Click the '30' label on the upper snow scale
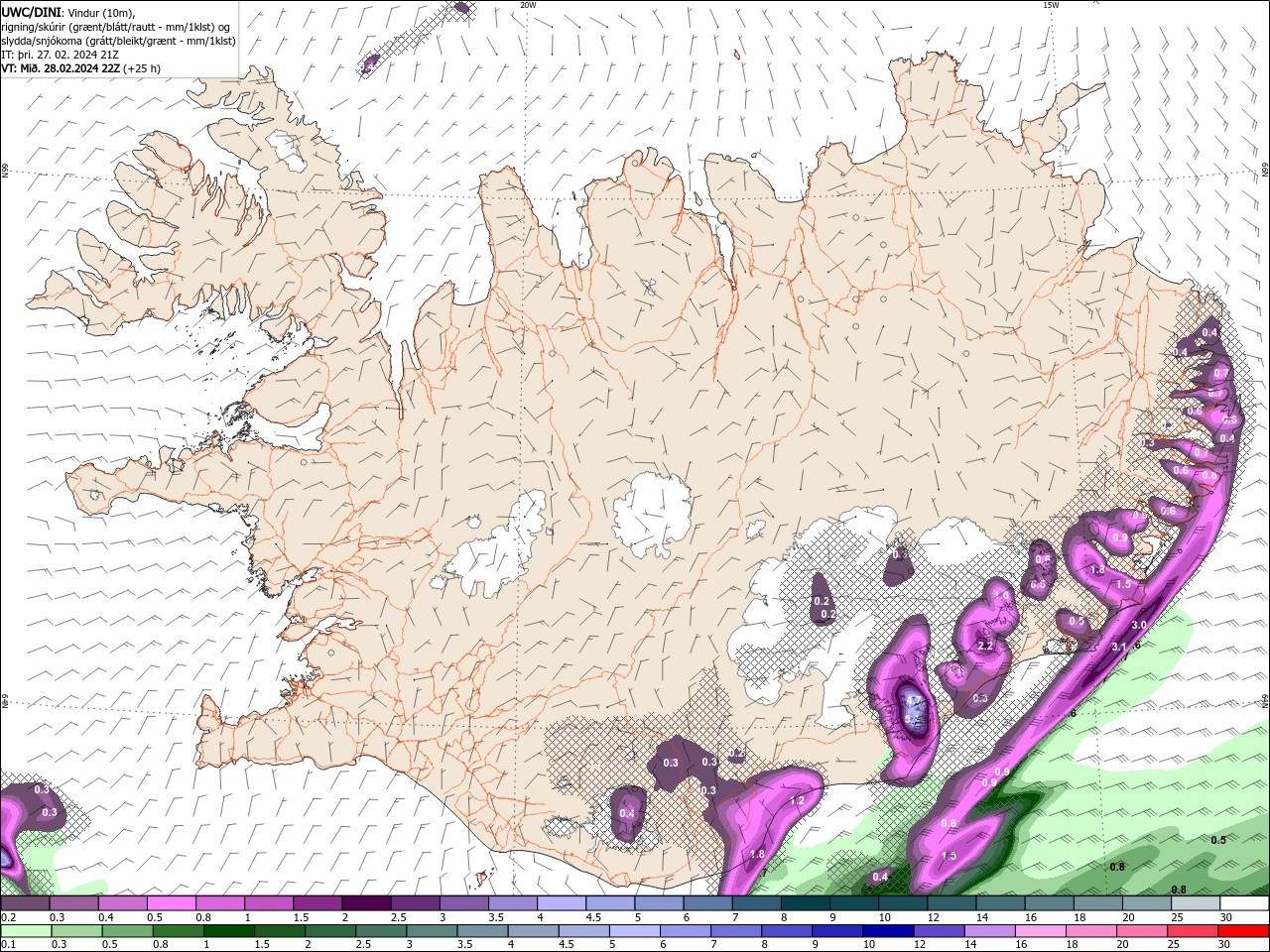The width and height of the screenshot is (1270, 952). pos(1226,917)
